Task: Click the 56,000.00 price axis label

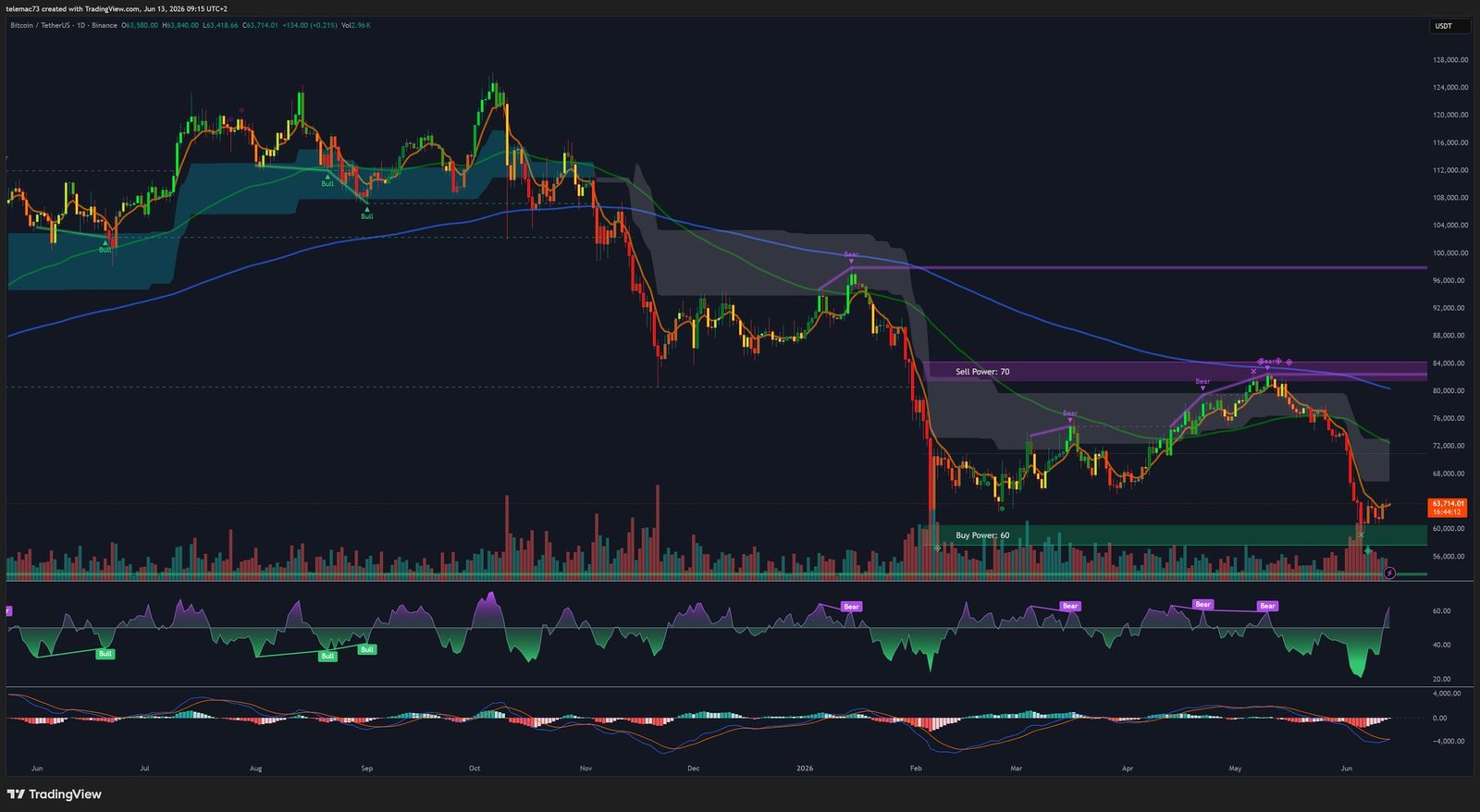Action: tap(1450, 557)
